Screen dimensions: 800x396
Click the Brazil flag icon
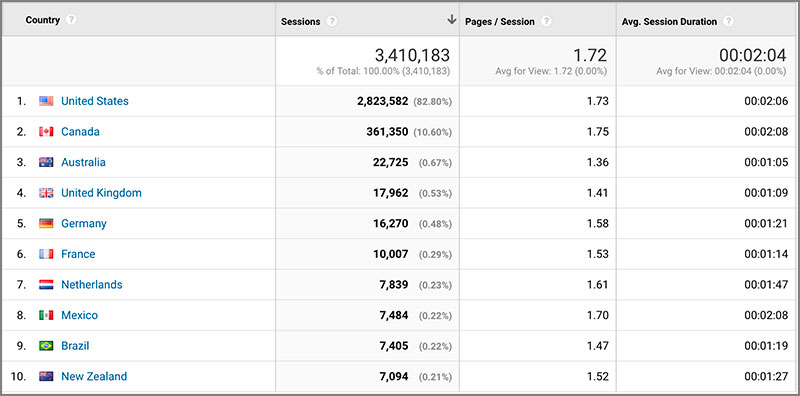coord(46,346)
